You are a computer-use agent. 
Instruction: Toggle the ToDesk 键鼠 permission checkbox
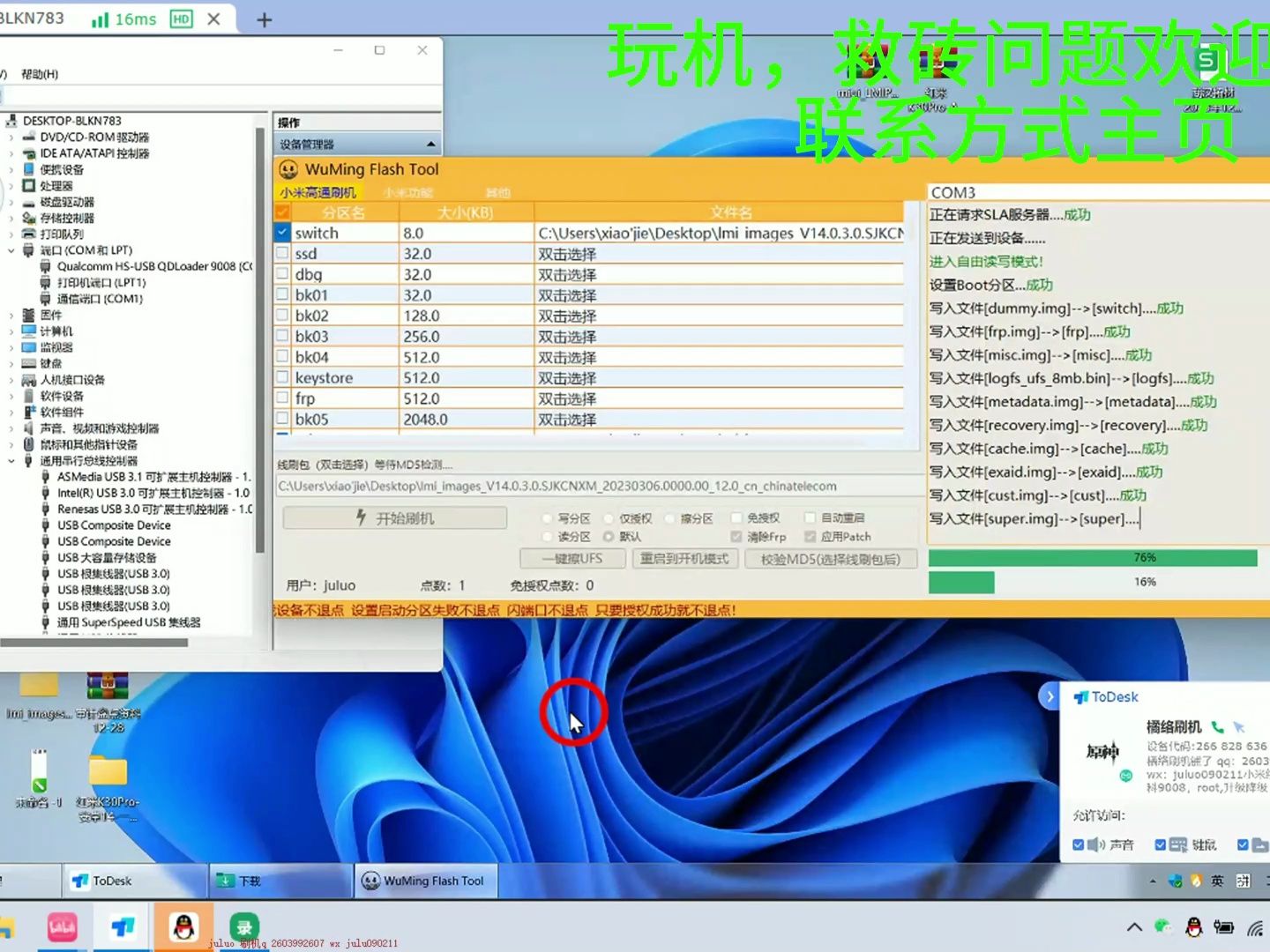coord(1161,844)
